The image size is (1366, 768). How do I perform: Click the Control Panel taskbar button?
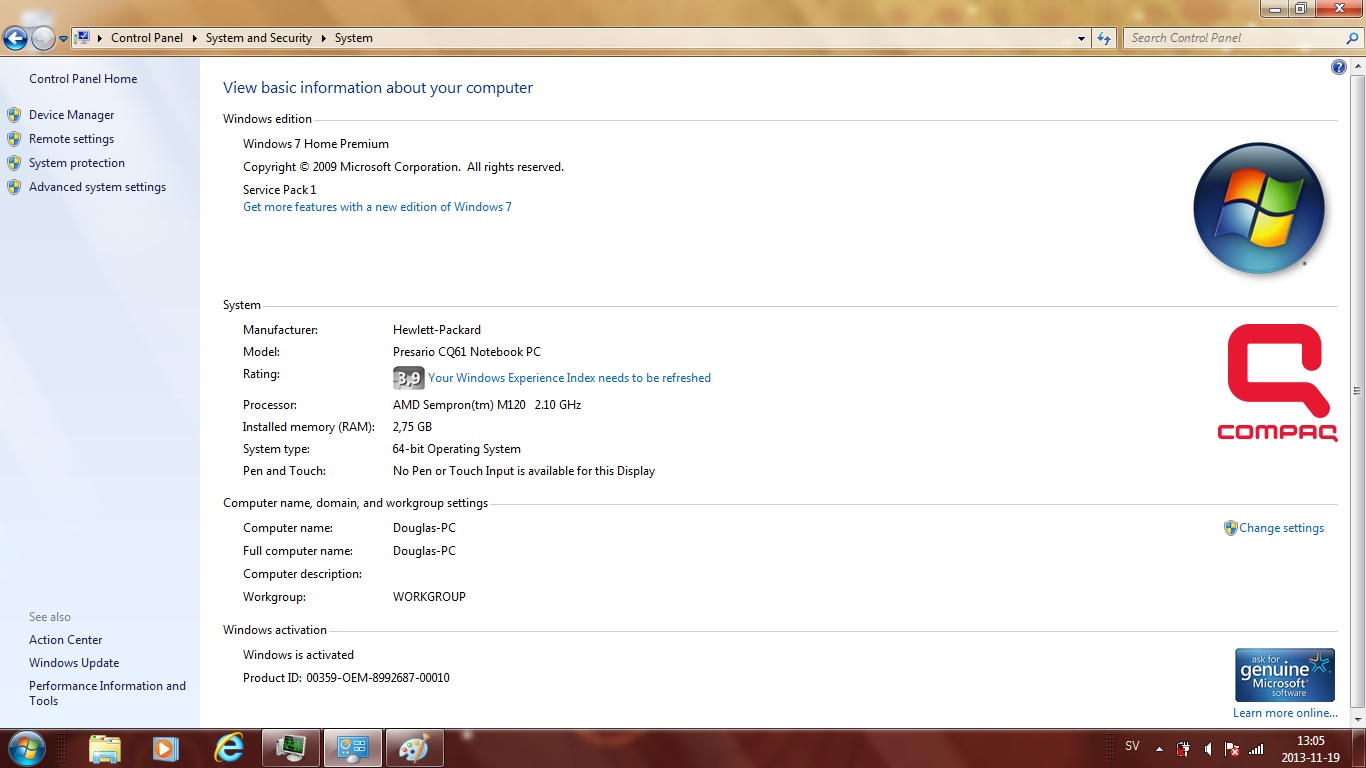[353, 748]
